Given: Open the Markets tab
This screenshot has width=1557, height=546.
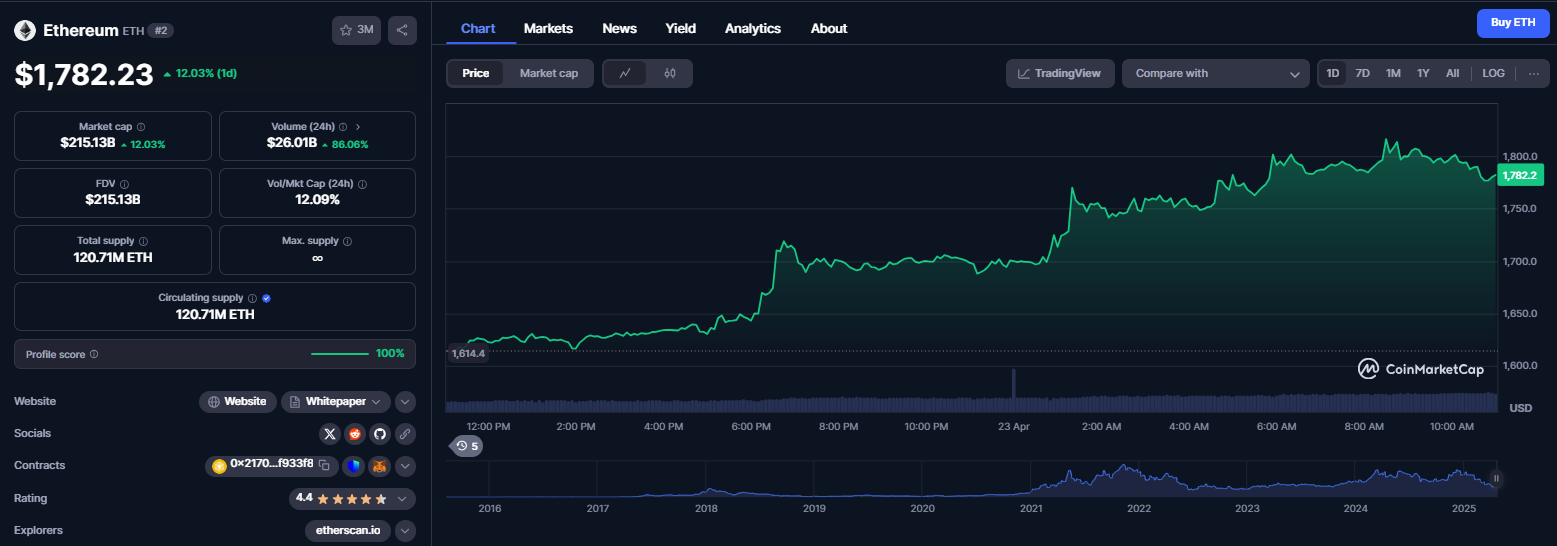Looking at the screenshot, I should (x=548, y=28).
